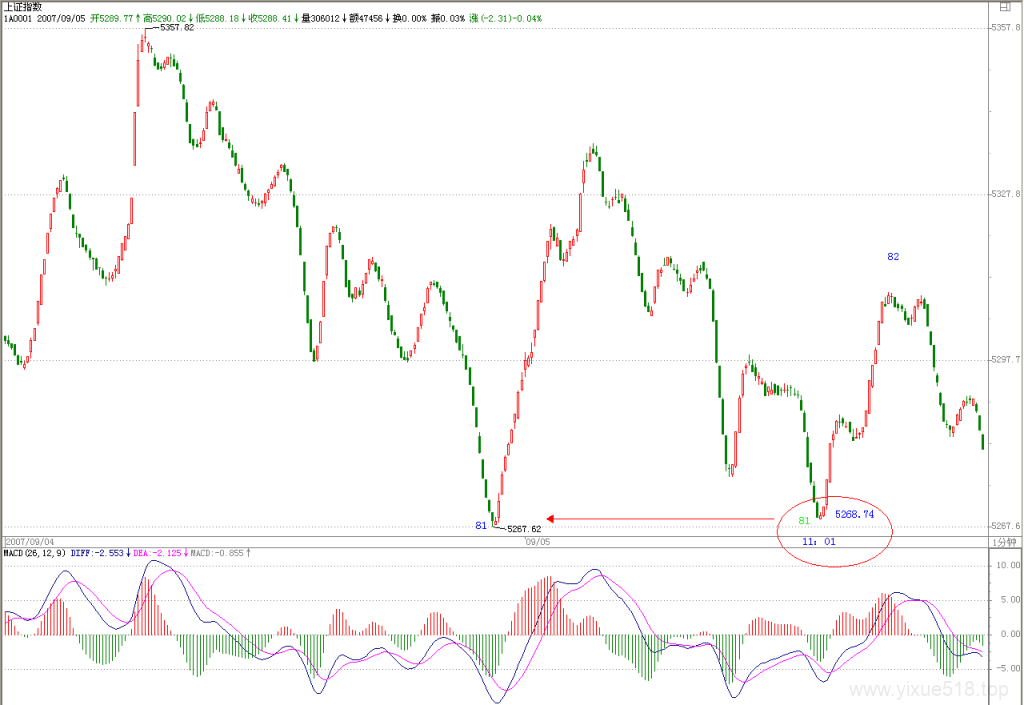The height and width of the screenshot is (705, 1024).
Task: Click the 5327.8 level on price axis
Action: [1006, 194]
